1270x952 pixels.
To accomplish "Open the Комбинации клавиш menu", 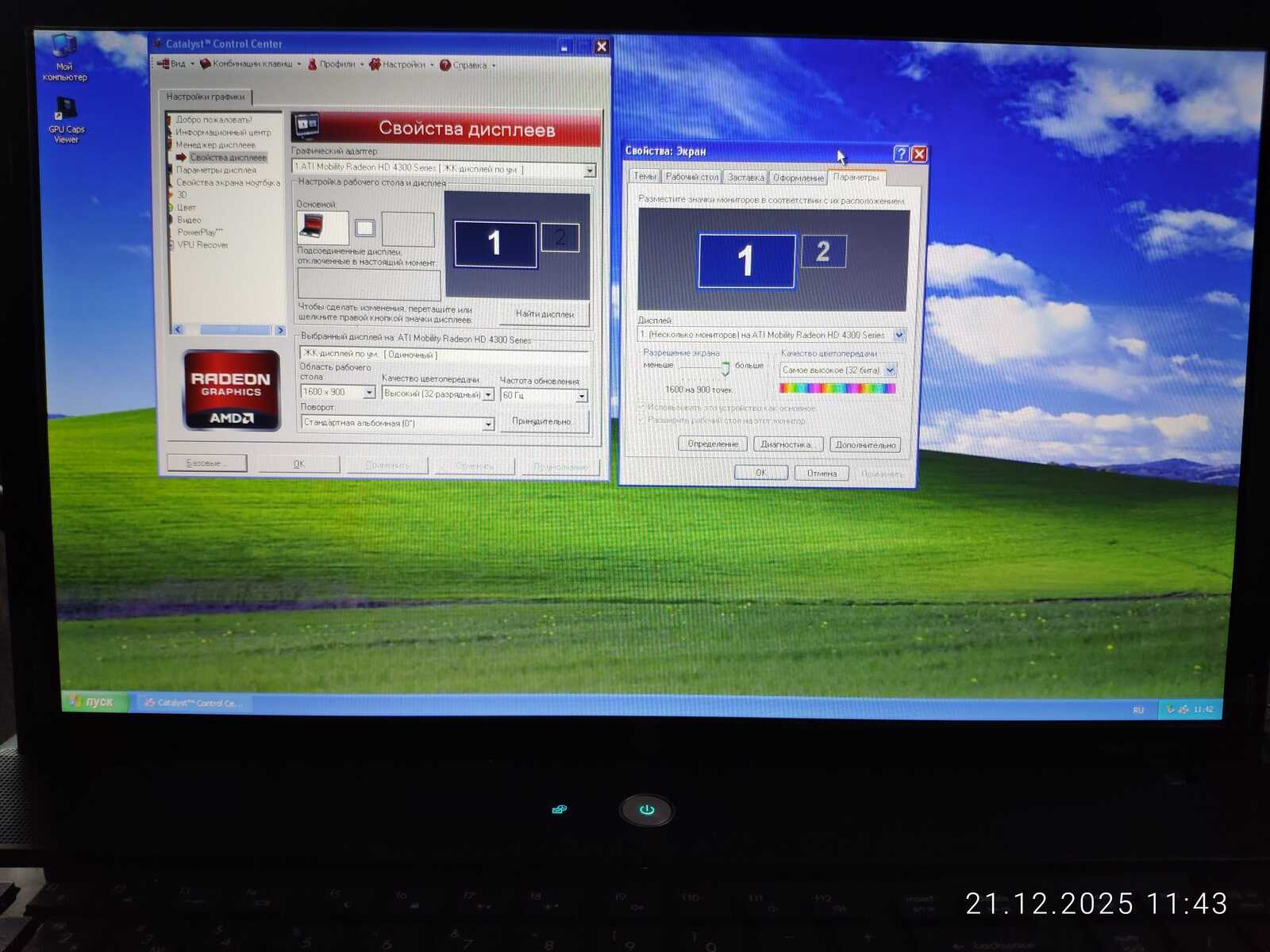I will (x=250, y=63).
